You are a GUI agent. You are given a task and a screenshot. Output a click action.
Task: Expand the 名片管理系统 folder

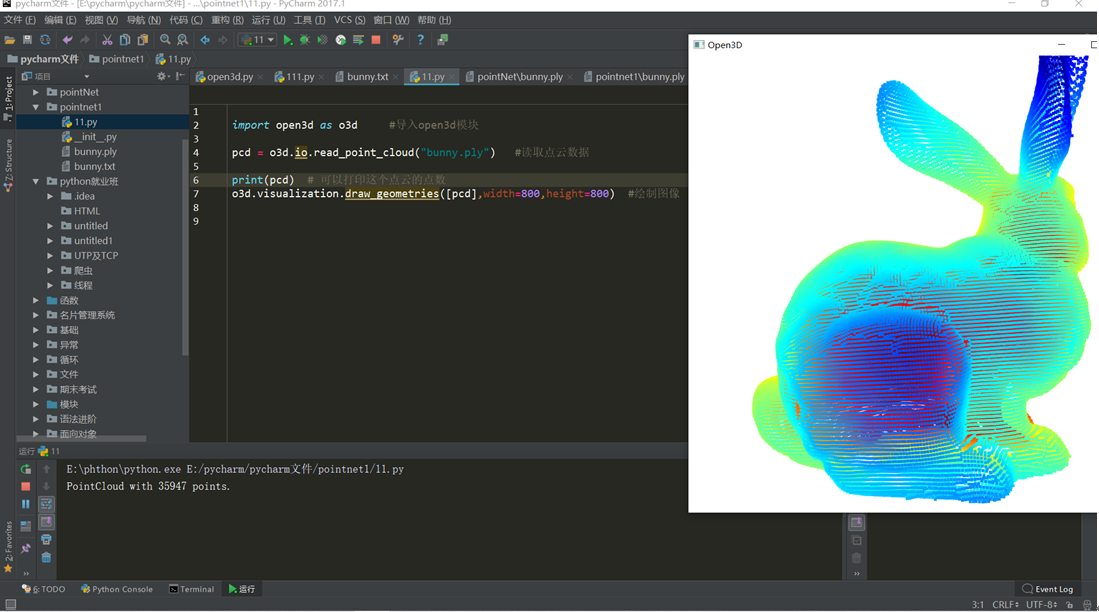pyautogui.click(x=36, y=315)
